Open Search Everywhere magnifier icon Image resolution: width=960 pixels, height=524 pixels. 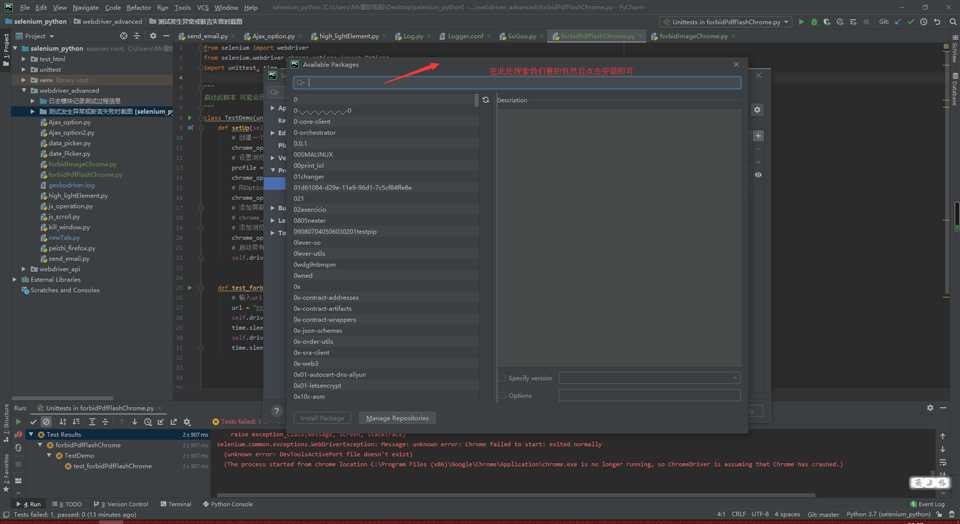coord(953,21)
